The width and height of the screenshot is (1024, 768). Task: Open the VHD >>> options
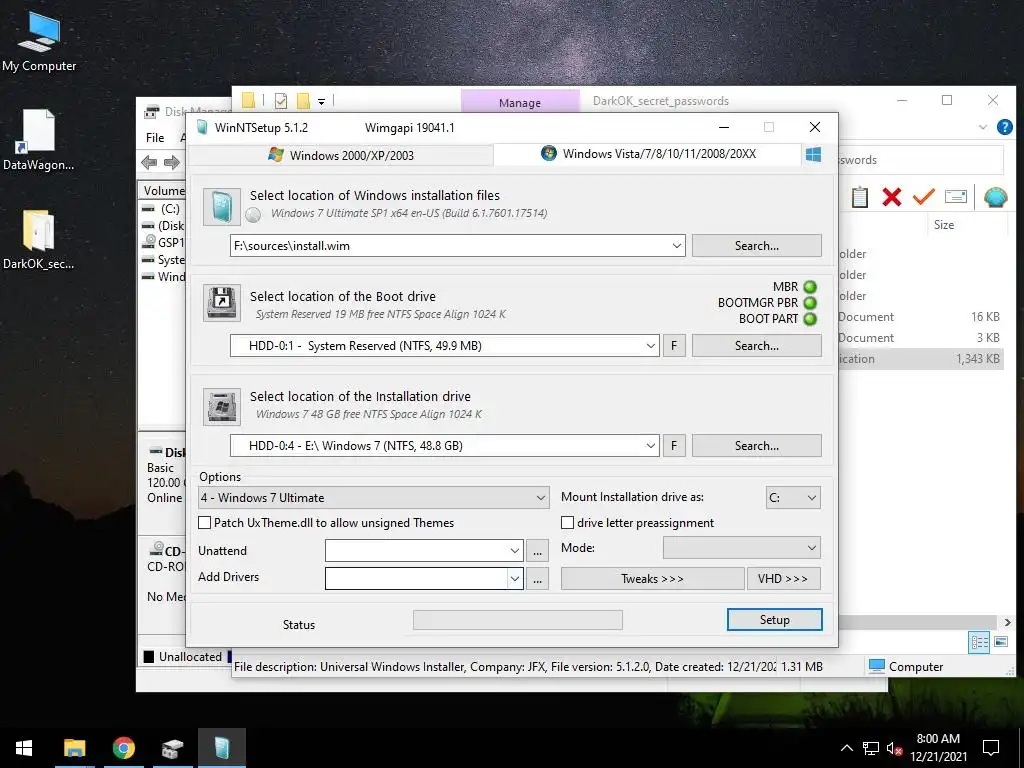[x=783, y=579]
